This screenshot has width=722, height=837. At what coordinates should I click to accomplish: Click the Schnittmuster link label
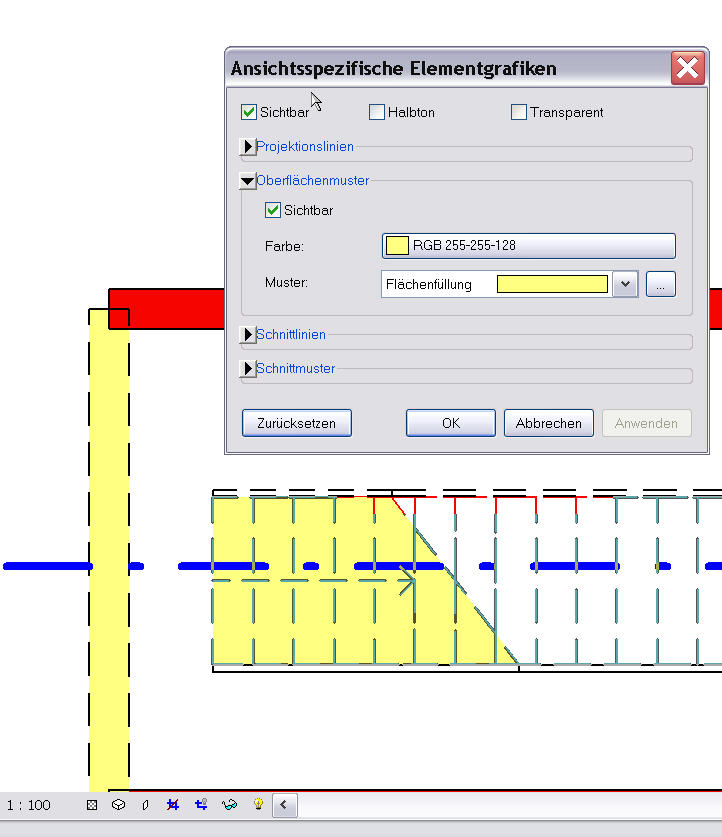click(296, 368)
